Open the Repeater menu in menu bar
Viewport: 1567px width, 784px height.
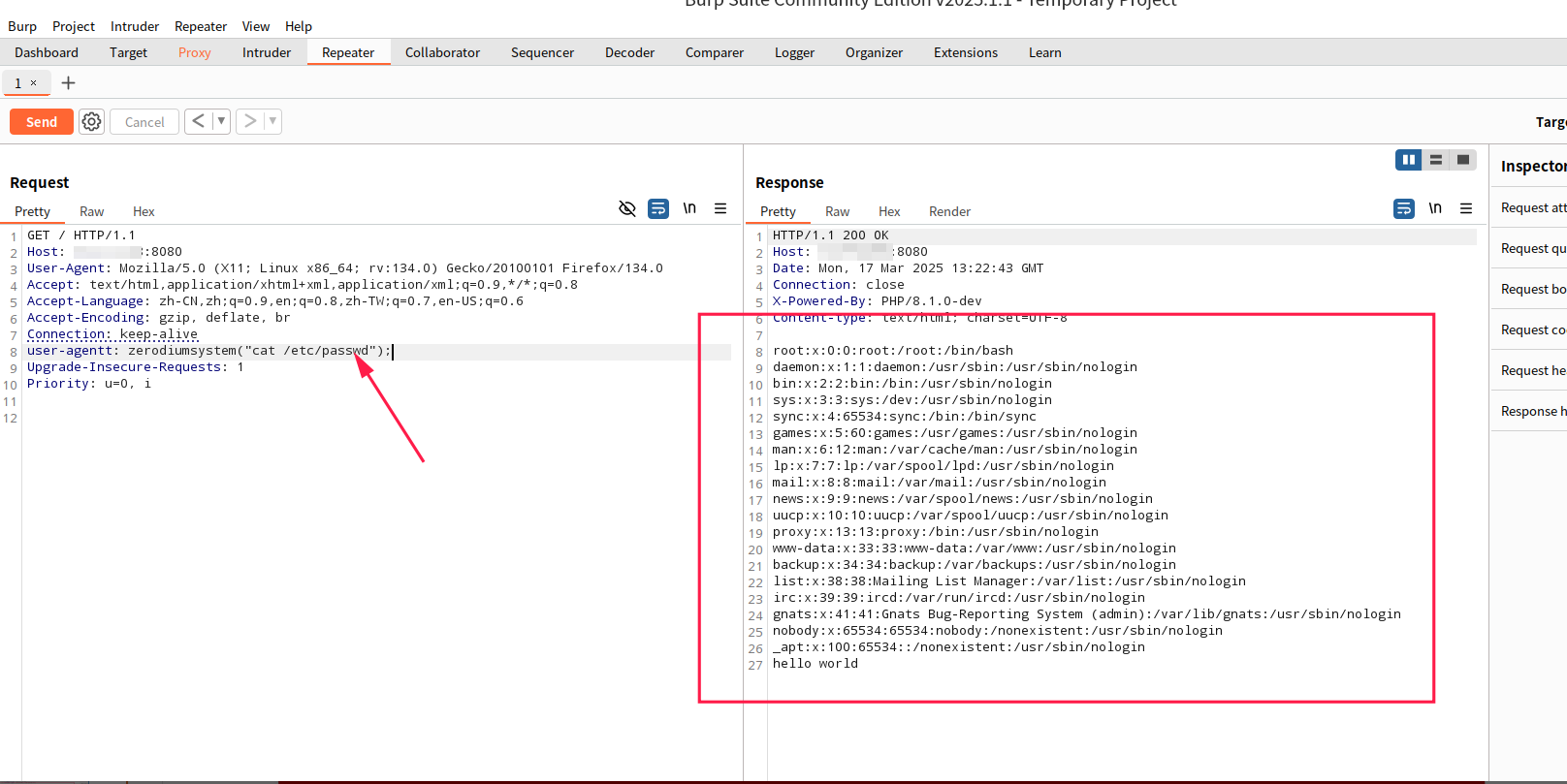point(201,26)
